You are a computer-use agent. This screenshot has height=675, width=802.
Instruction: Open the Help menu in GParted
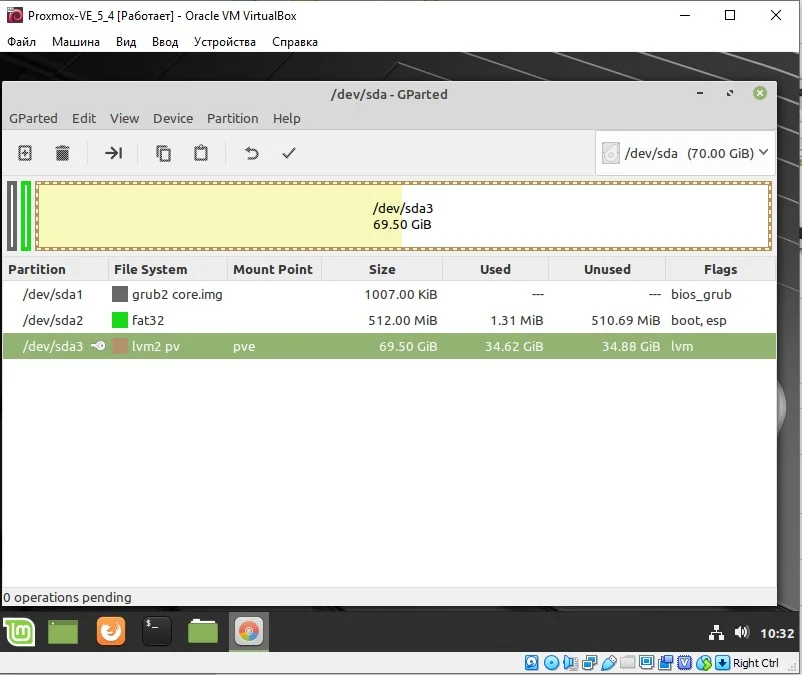point(286,118)
